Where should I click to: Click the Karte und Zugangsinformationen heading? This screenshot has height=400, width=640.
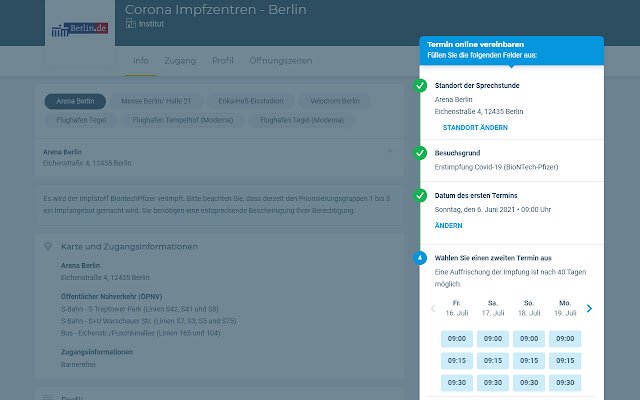(x=129, y=247)
